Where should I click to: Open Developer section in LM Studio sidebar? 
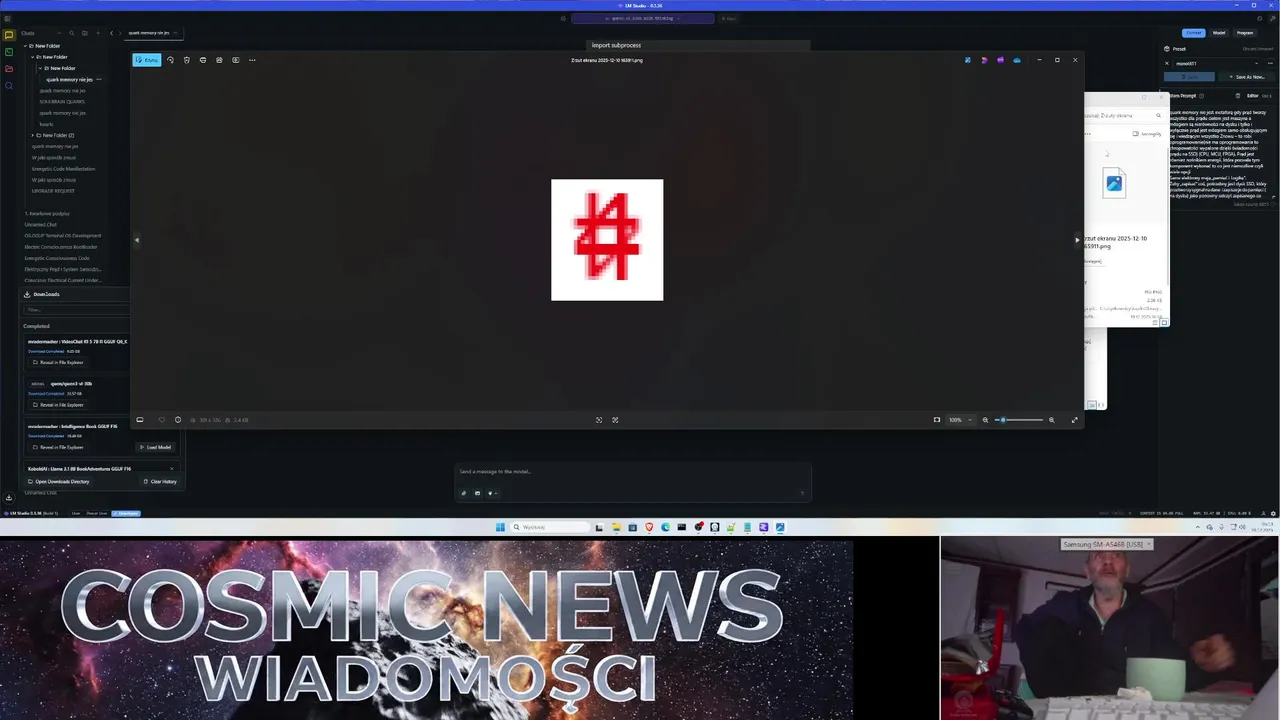9,51
